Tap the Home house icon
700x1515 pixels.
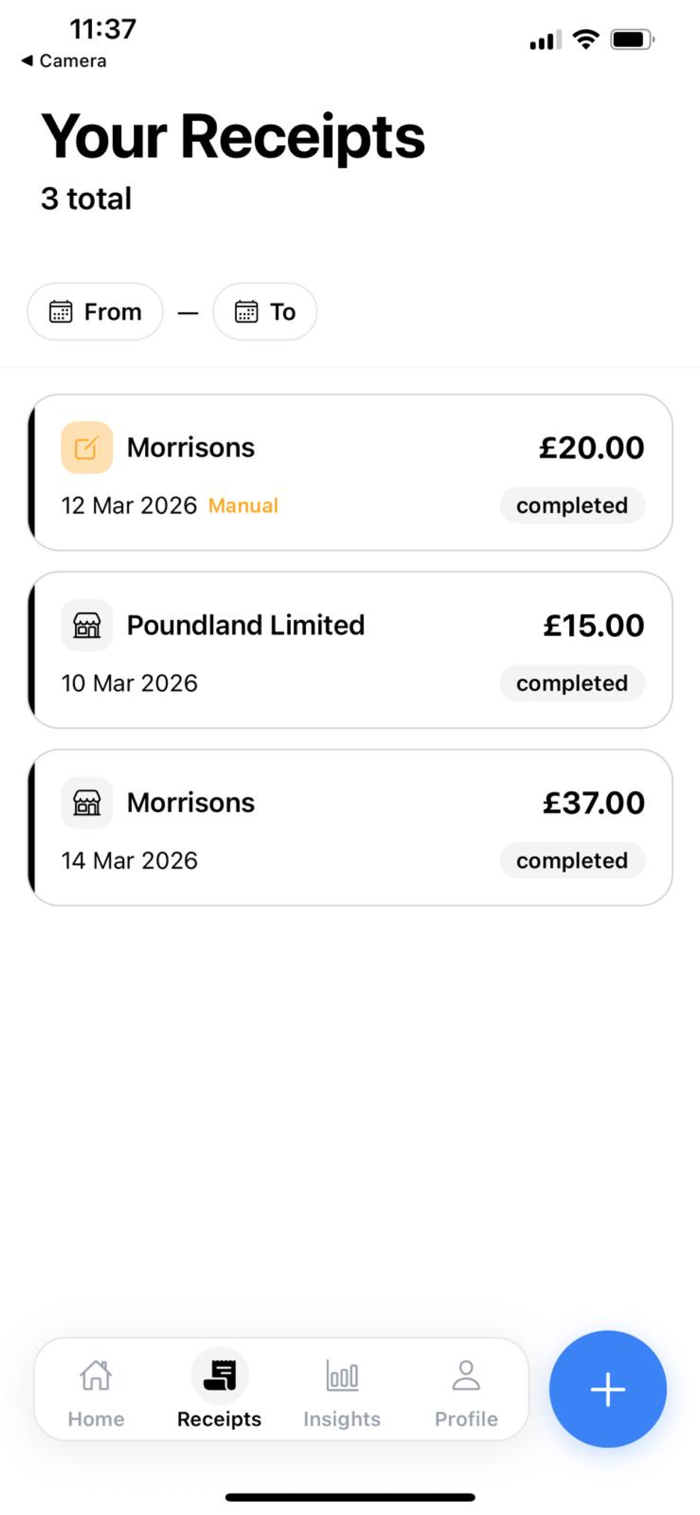click(96, 1376)
